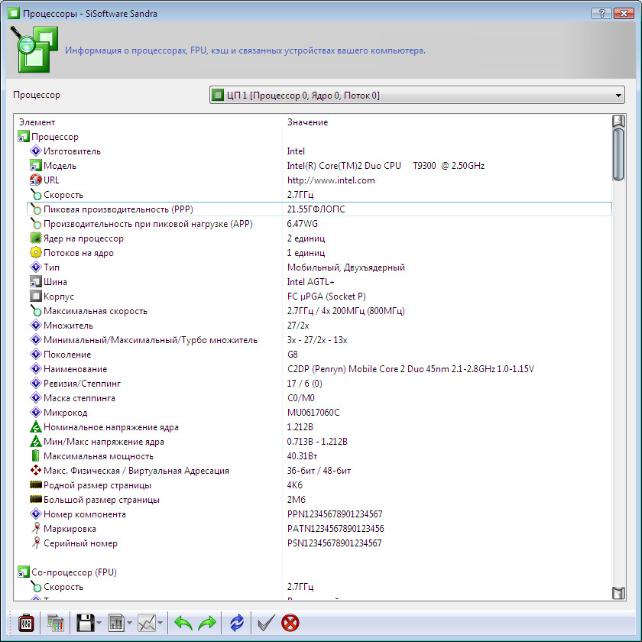Click the 'MU0617060C' microcode value
This screenshot has width=642, height=642.
[313, 413]
